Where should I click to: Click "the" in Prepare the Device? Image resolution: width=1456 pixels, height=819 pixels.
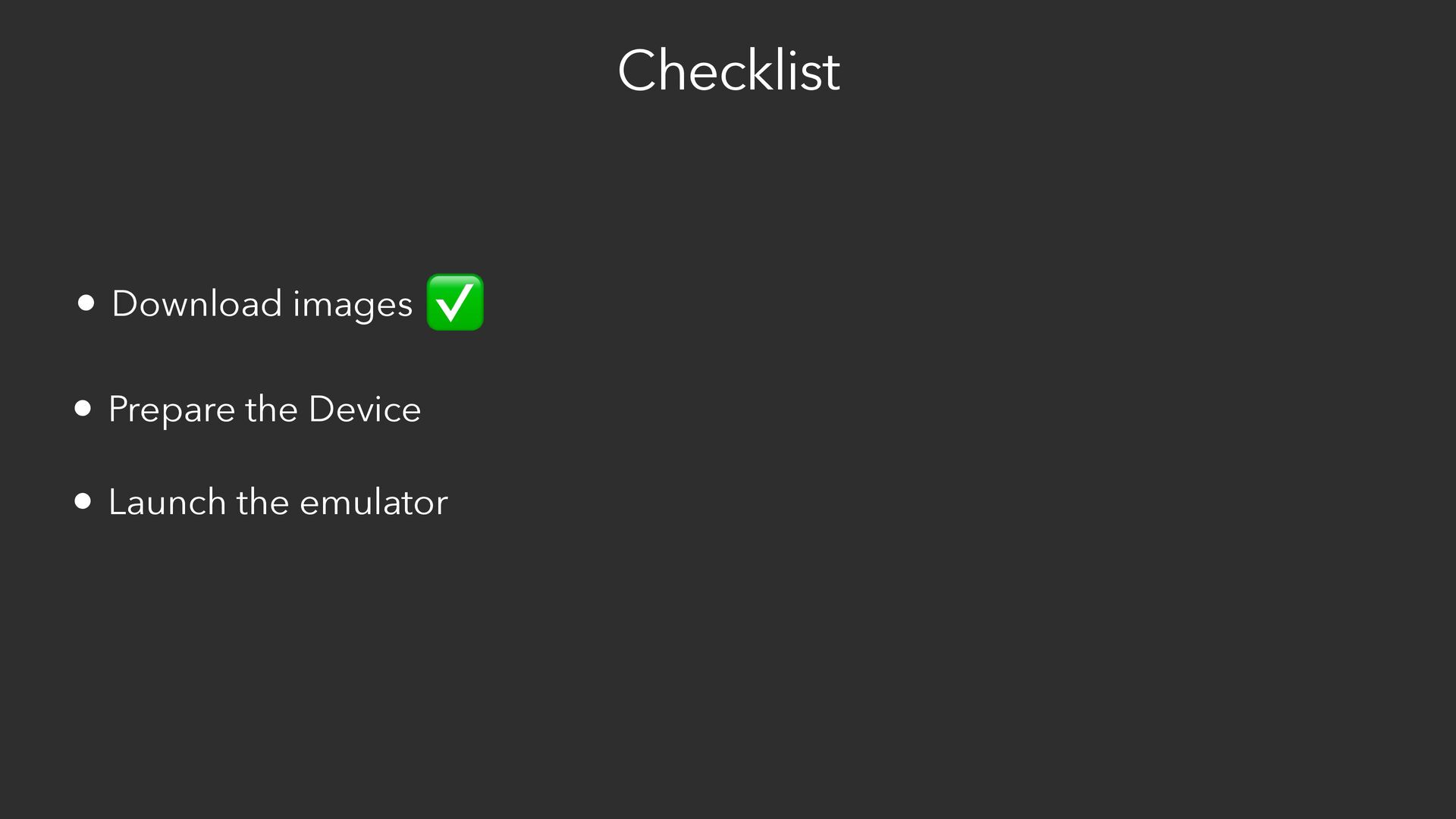[271, 409]
